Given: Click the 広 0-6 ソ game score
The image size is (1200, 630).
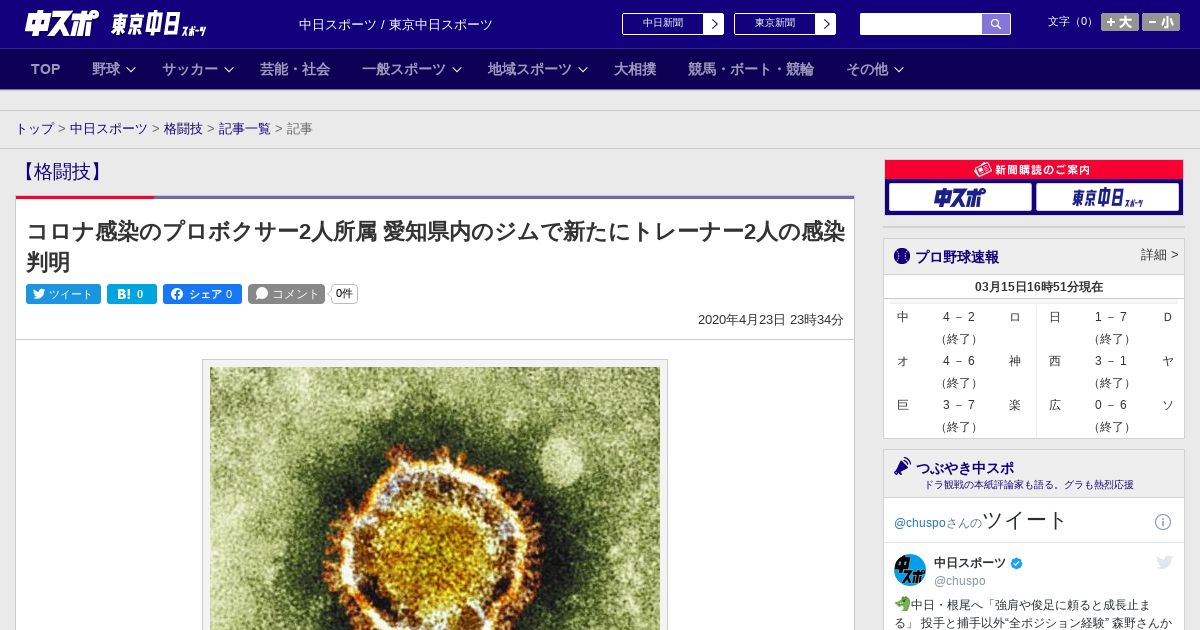Looking at the screenshot, I should [1111, 405].
